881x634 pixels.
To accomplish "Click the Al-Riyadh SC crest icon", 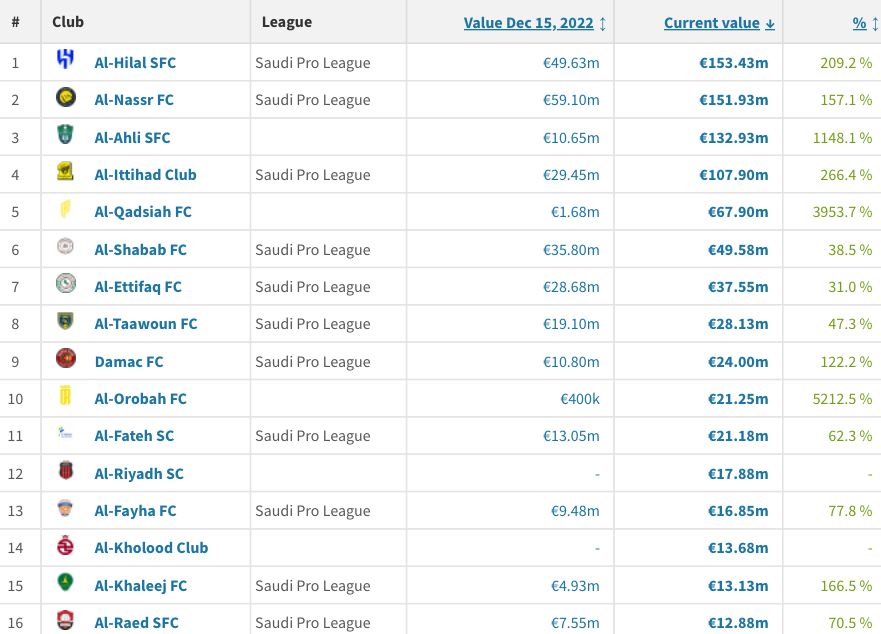I will (x=66, y=470).
